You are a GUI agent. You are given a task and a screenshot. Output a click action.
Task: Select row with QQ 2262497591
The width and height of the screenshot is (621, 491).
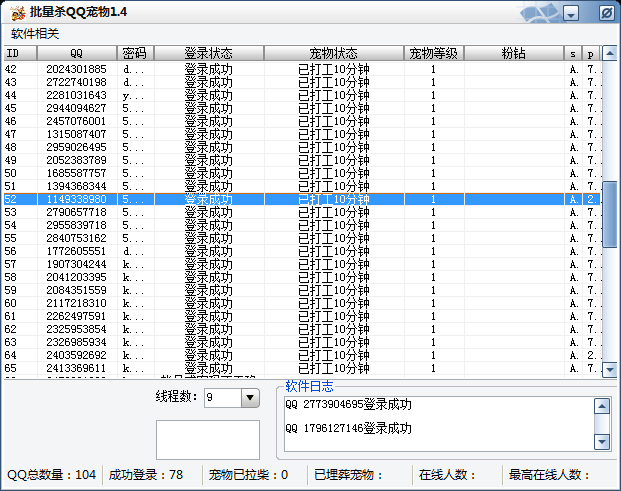[x=302, y=316]
